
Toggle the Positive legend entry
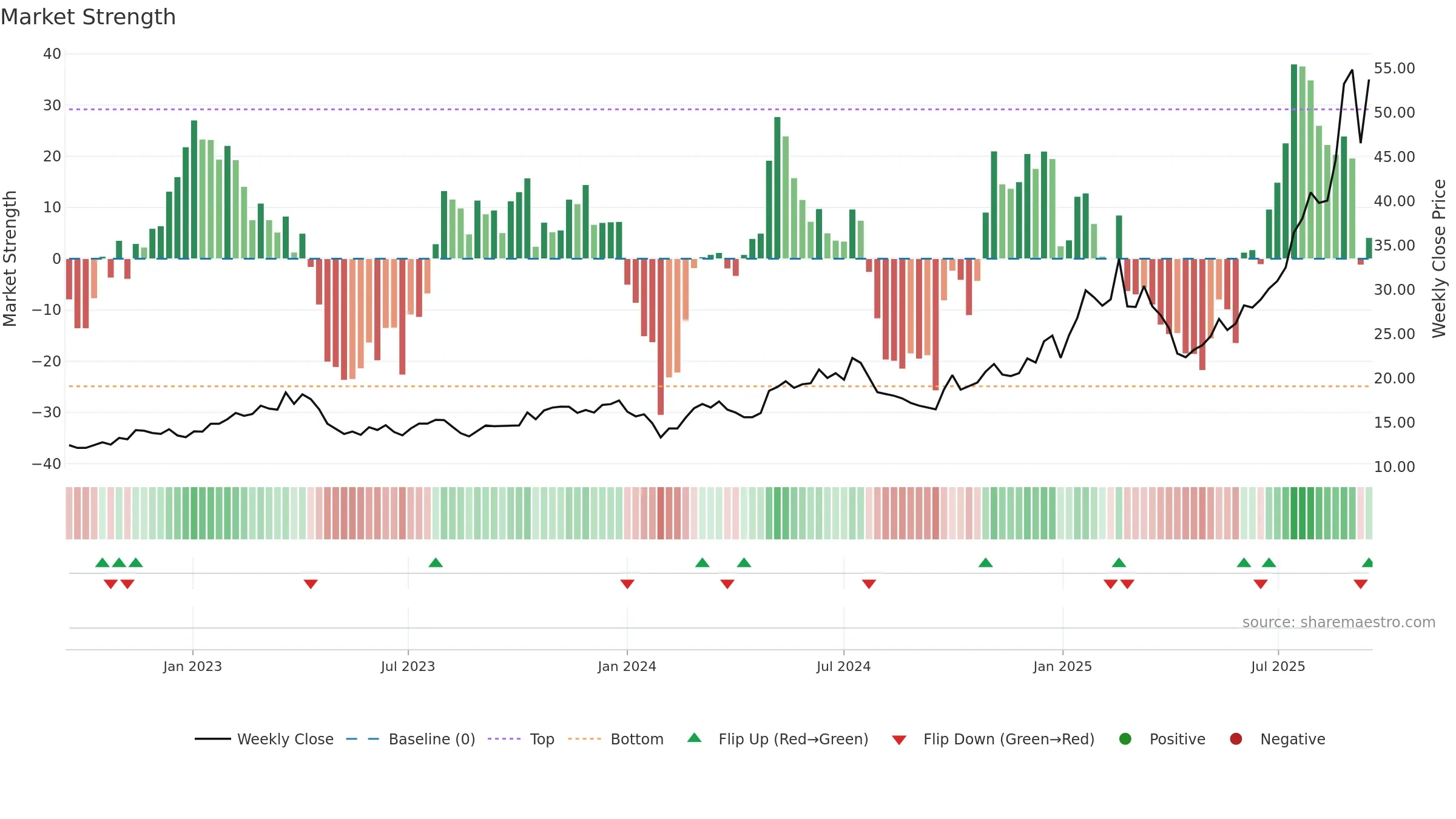click(1162, 739)
